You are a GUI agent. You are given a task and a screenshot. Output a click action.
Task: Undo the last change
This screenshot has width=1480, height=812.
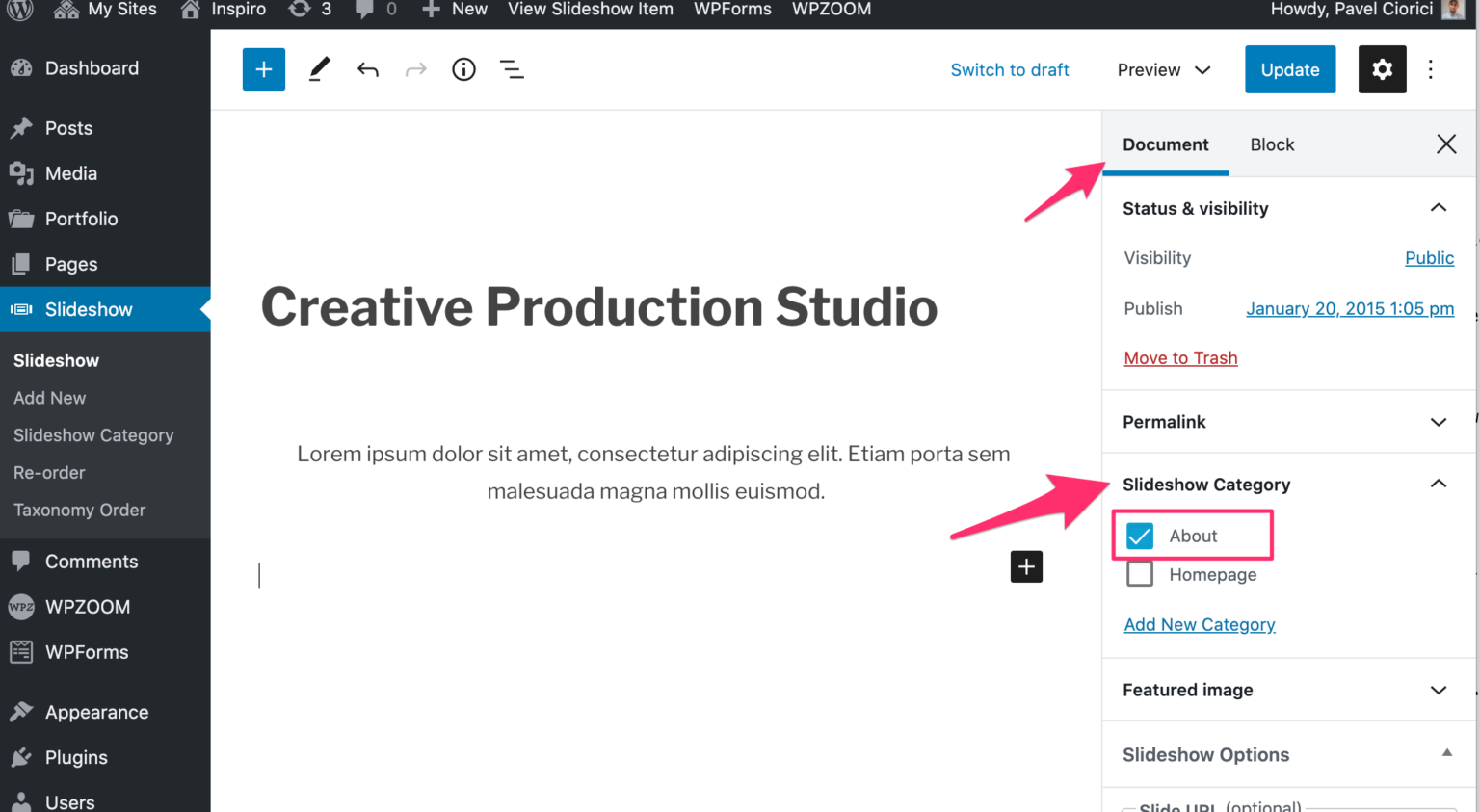pos(367,69)
